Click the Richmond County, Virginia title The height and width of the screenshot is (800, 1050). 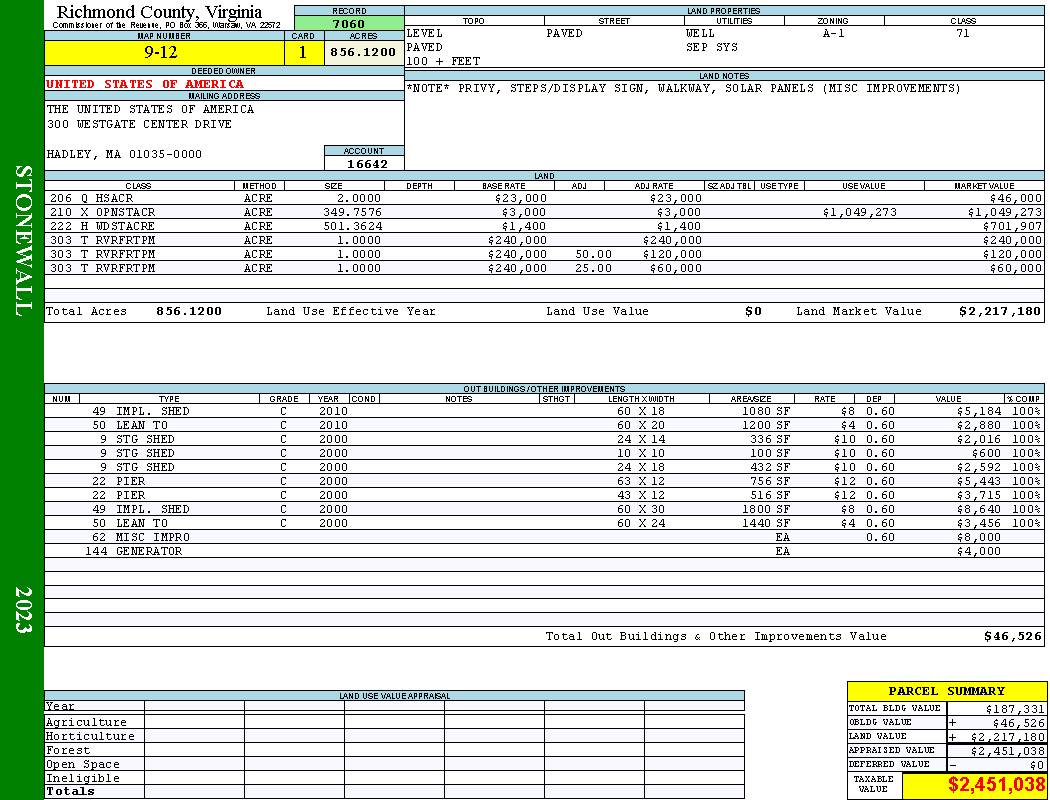click(x=159, y=12)
